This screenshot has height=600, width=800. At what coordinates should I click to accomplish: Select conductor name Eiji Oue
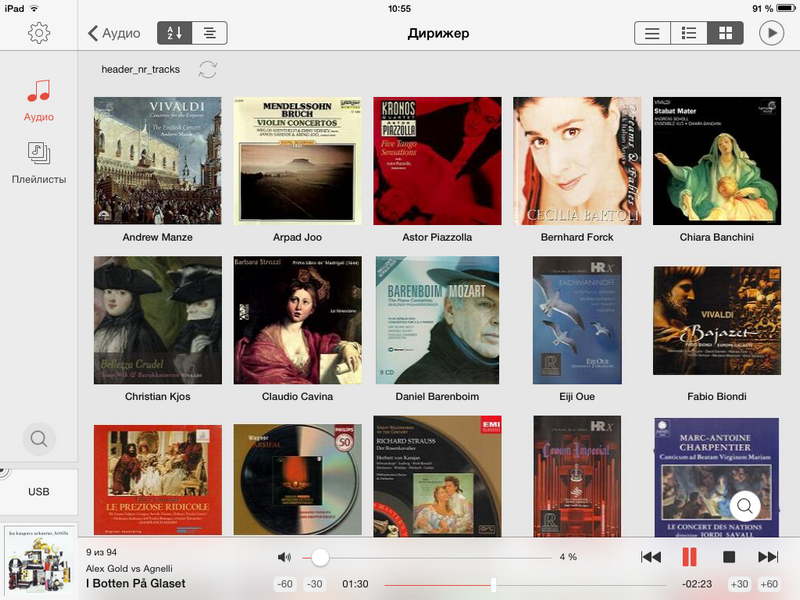(x=577, y=396)
